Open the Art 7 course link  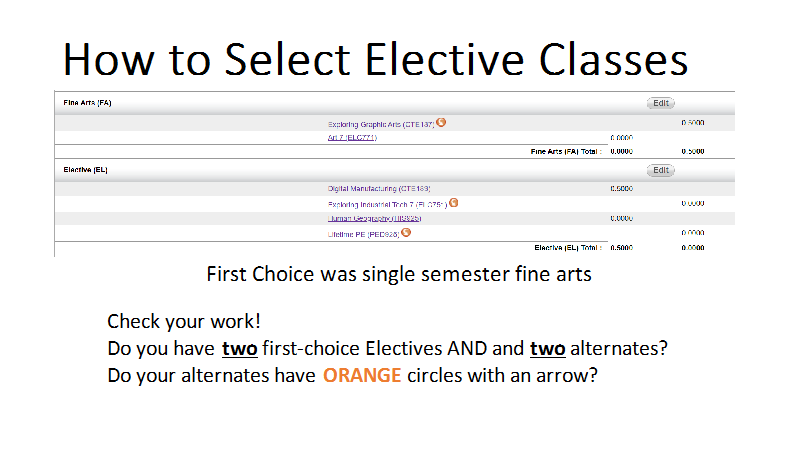click(x=352, y=138)
